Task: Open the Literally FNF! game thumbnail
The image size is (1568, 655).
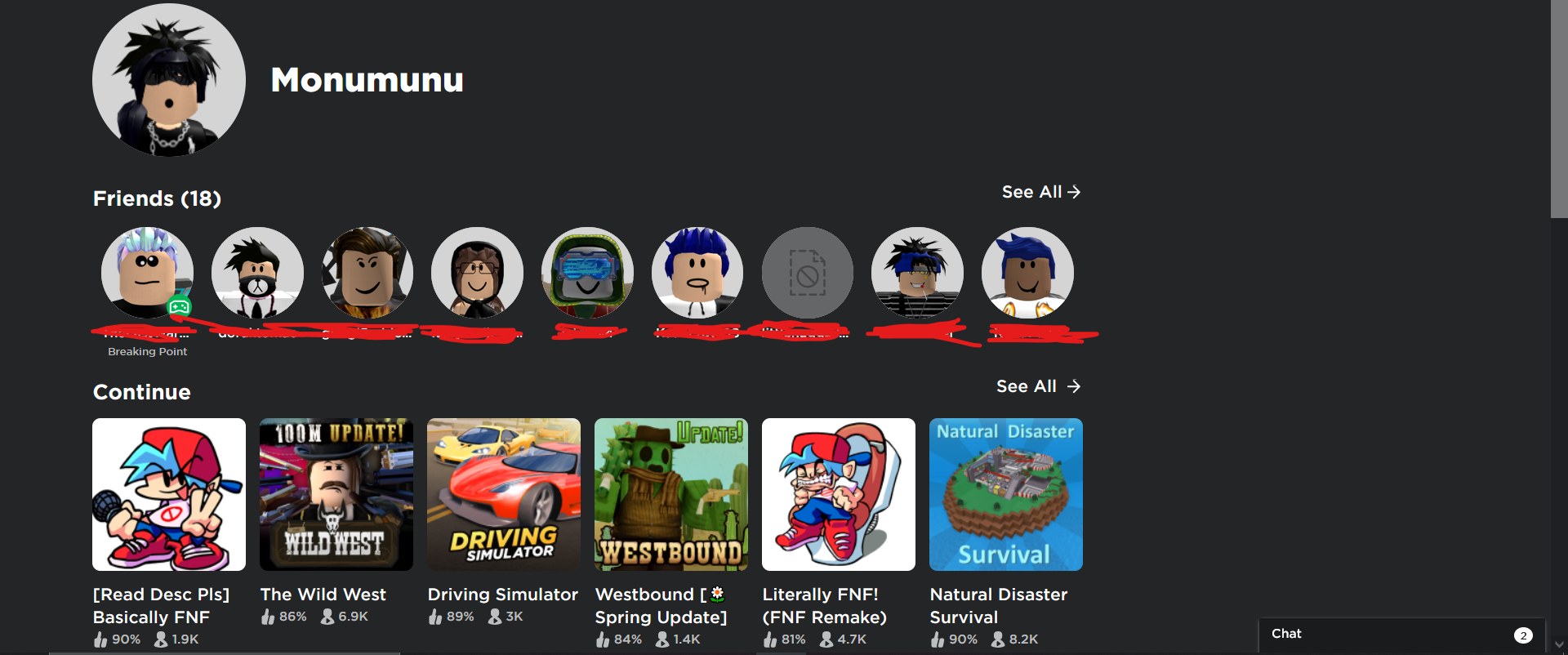Action: coord(839,494)
